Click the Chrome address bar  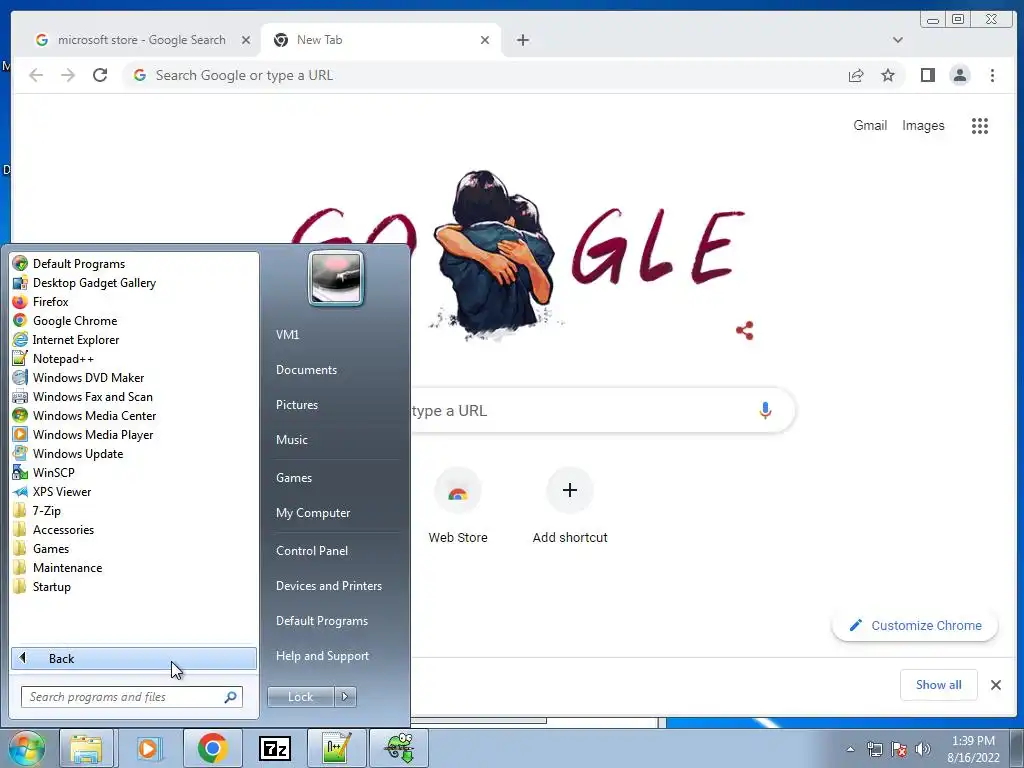[483, 75]
